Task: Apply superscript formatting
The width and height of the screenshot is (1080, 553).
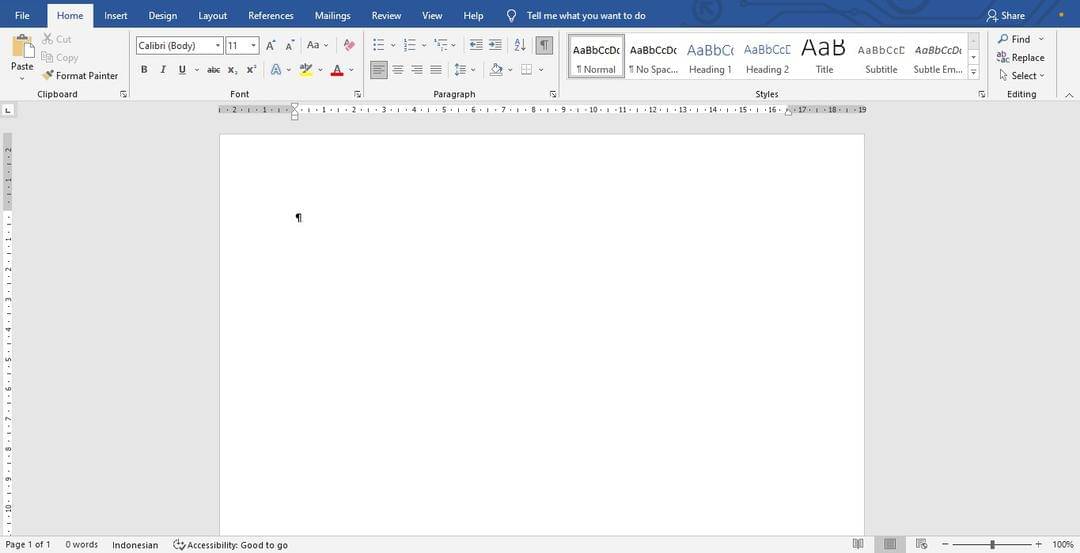Action: click(251, 70)
